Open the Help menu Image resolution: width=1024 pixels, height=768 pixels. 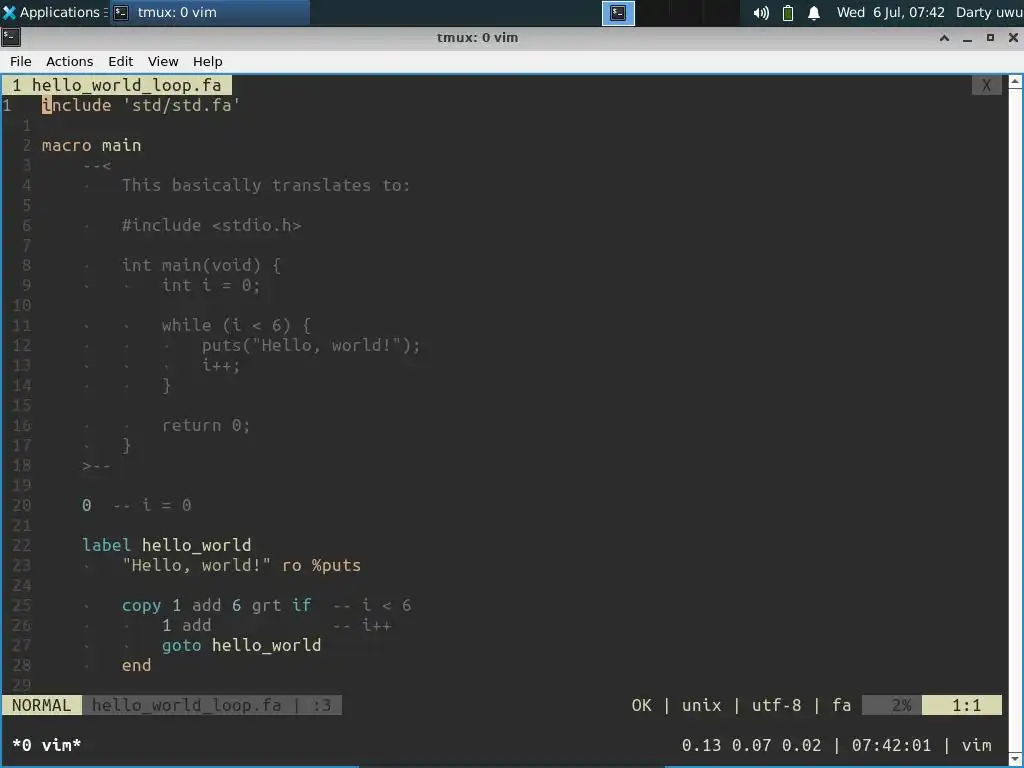coord(208,61)
